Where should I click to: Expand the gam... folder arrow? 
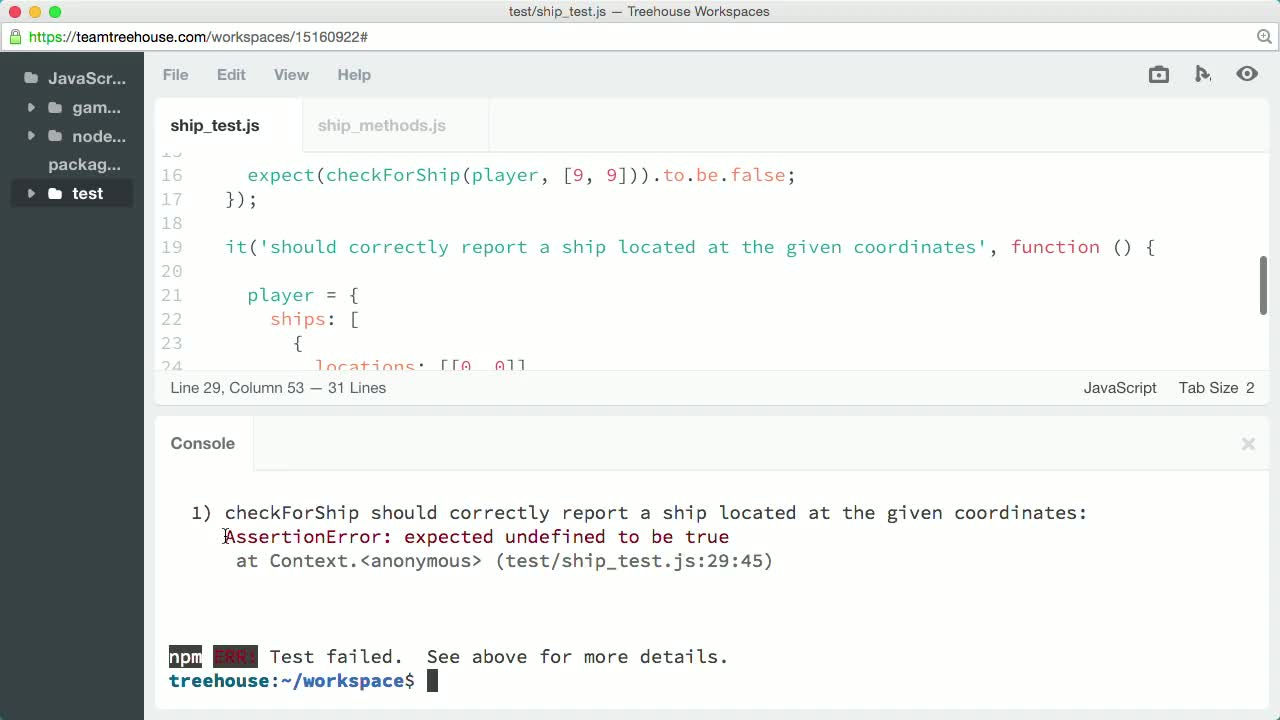coord(31,108)
